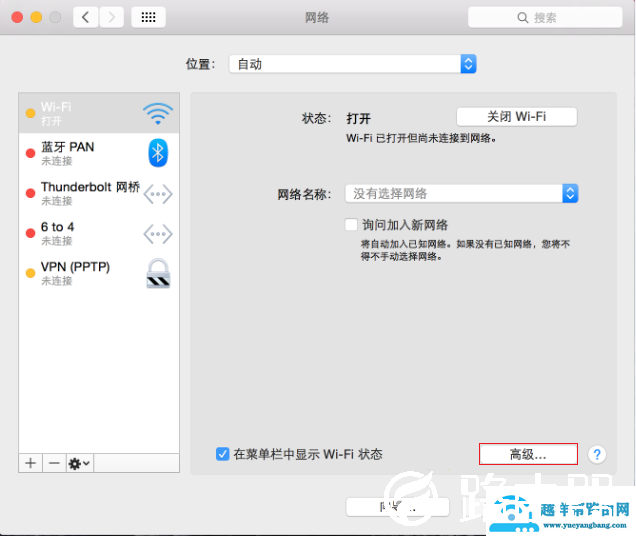The width and height of the screenshot is (636, 536).
Task: Click the Wi-Fi signal icon
Action: click(158, 114)
